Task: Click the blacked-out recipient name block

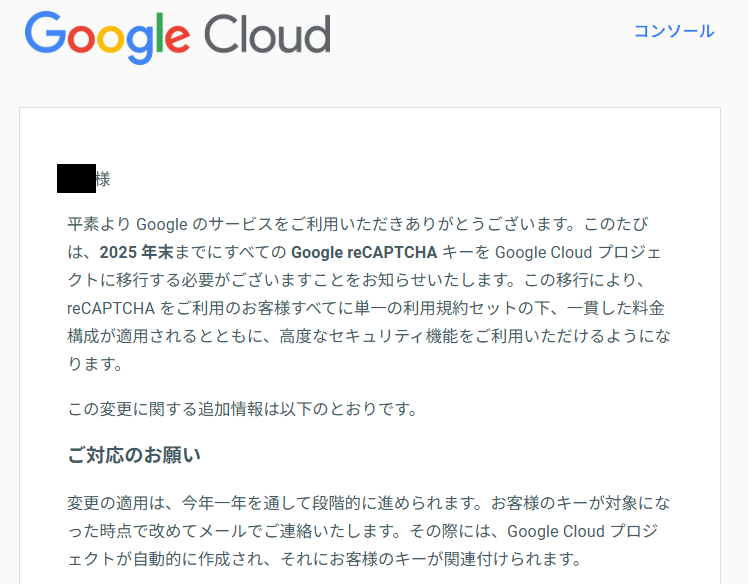Action: pyautogui.click(x=76, y=179)
